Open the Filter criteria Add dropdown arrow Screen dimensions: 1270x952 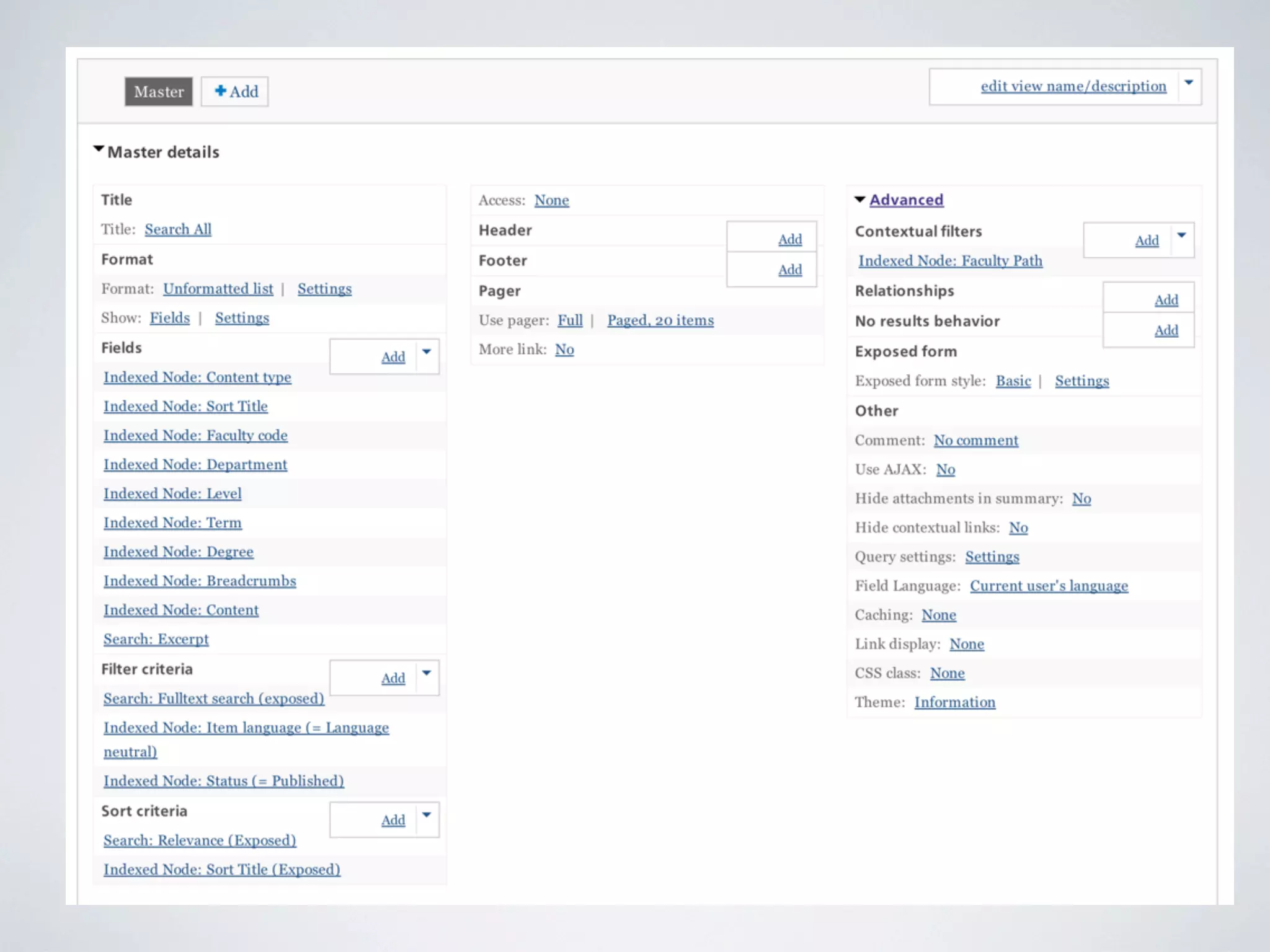pos(427,674)
